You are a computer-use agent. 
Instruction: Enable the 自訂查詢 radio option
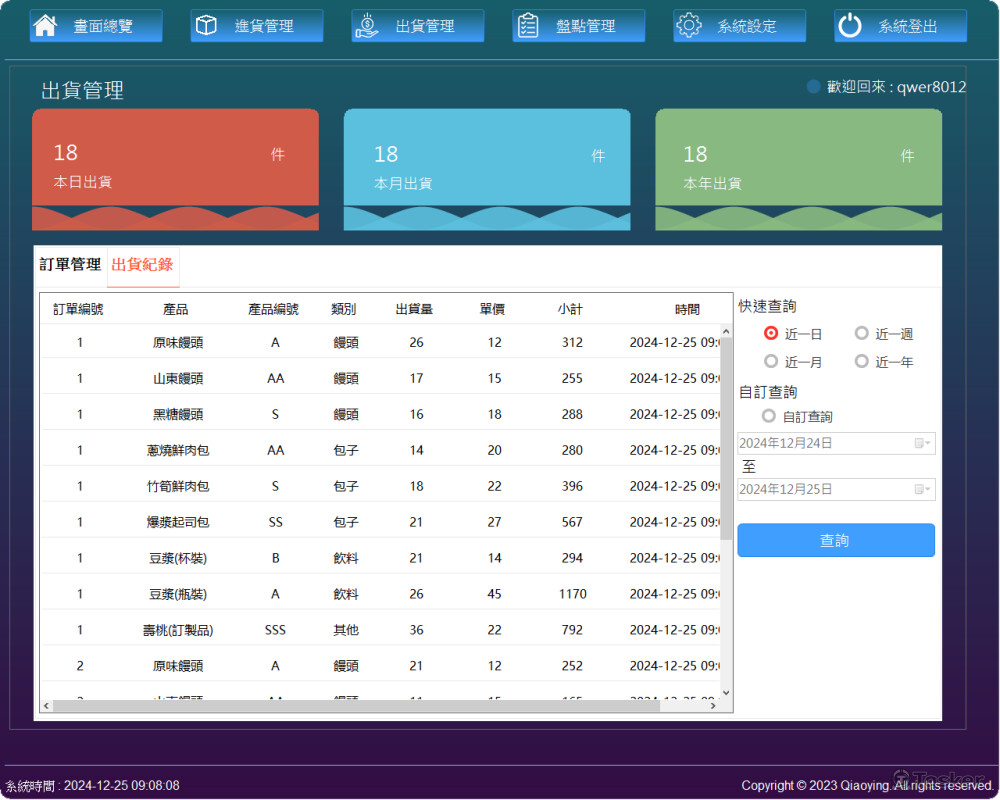pyautogui.click(x=769, y=416)
